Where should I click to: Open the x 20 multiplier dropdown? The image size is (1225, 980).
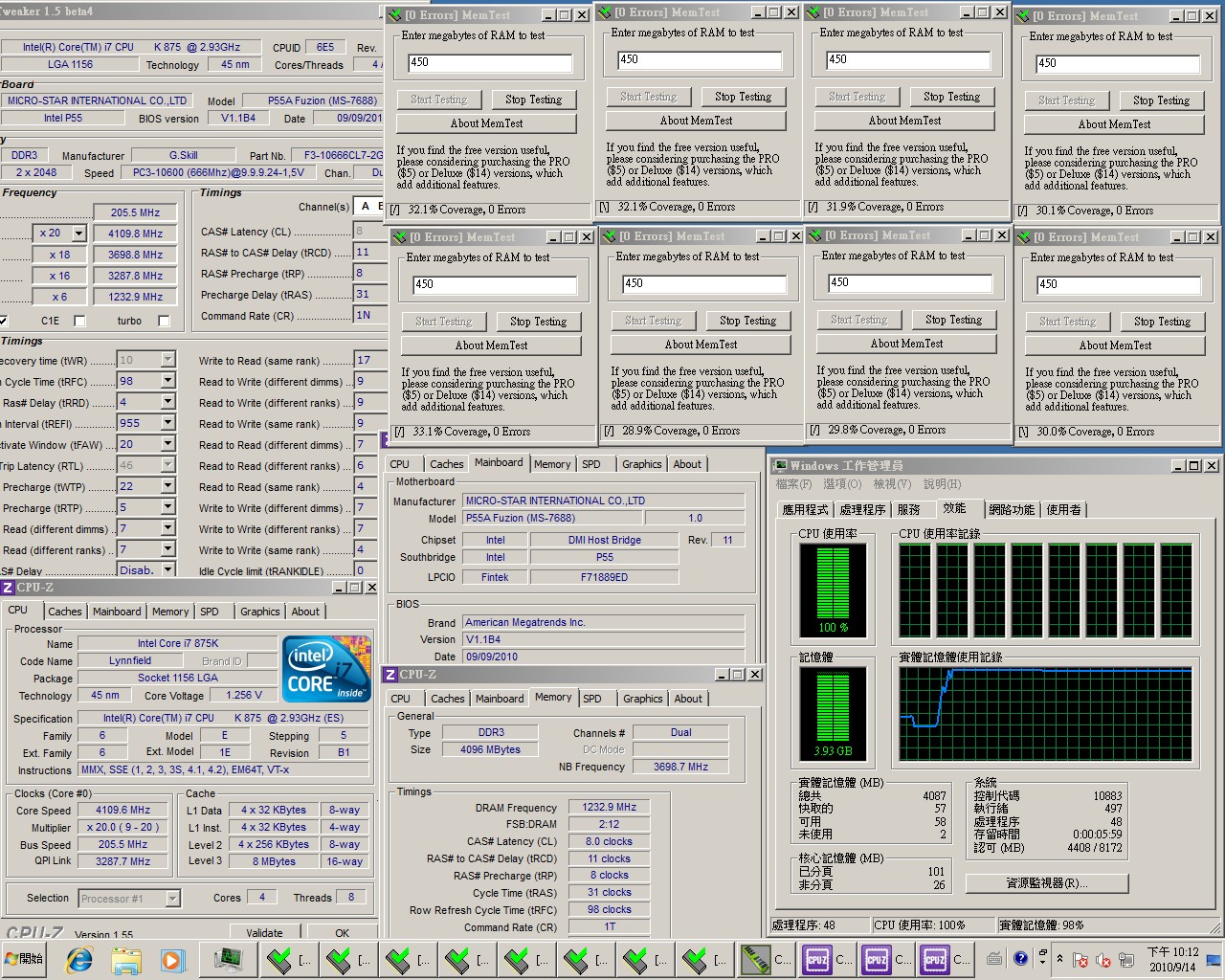point(78,234)
